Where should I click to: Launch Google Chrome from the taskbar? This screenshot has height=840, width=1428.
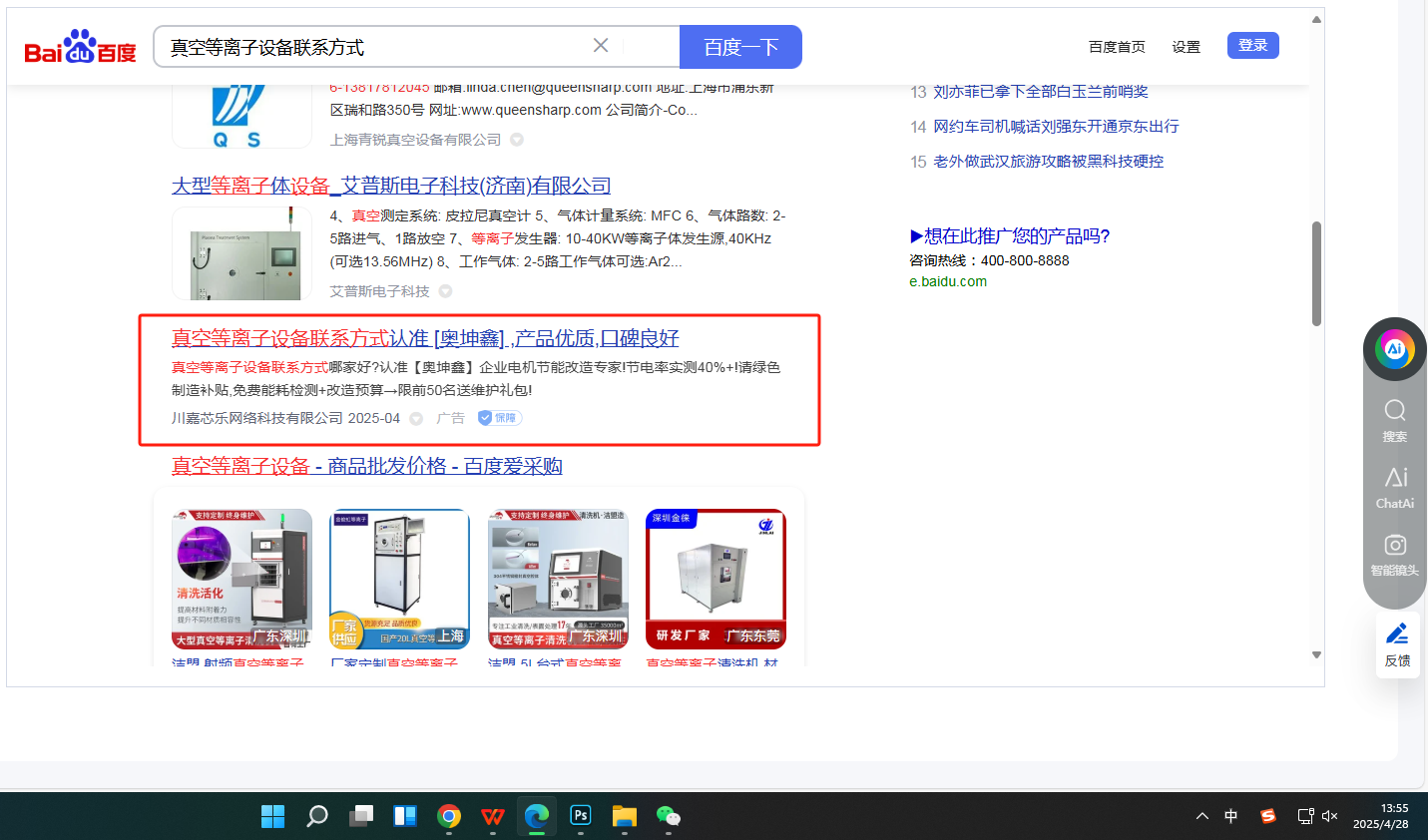pyautogui.click(x=449, y=816)
